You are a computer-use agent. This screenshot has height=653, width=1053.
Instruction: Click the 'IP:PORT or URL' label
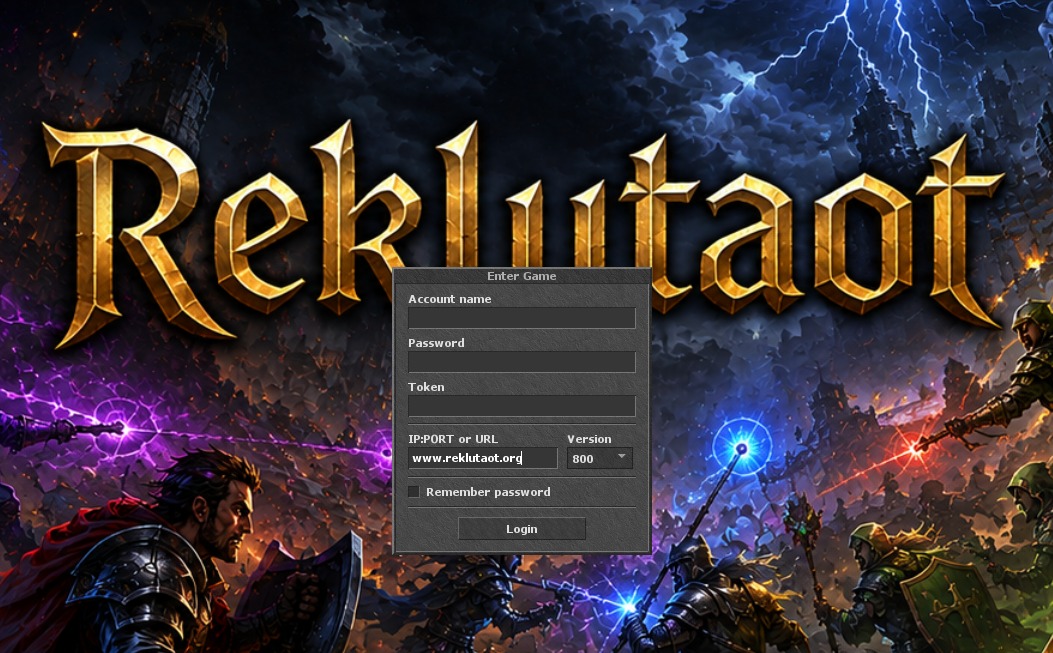453,439
